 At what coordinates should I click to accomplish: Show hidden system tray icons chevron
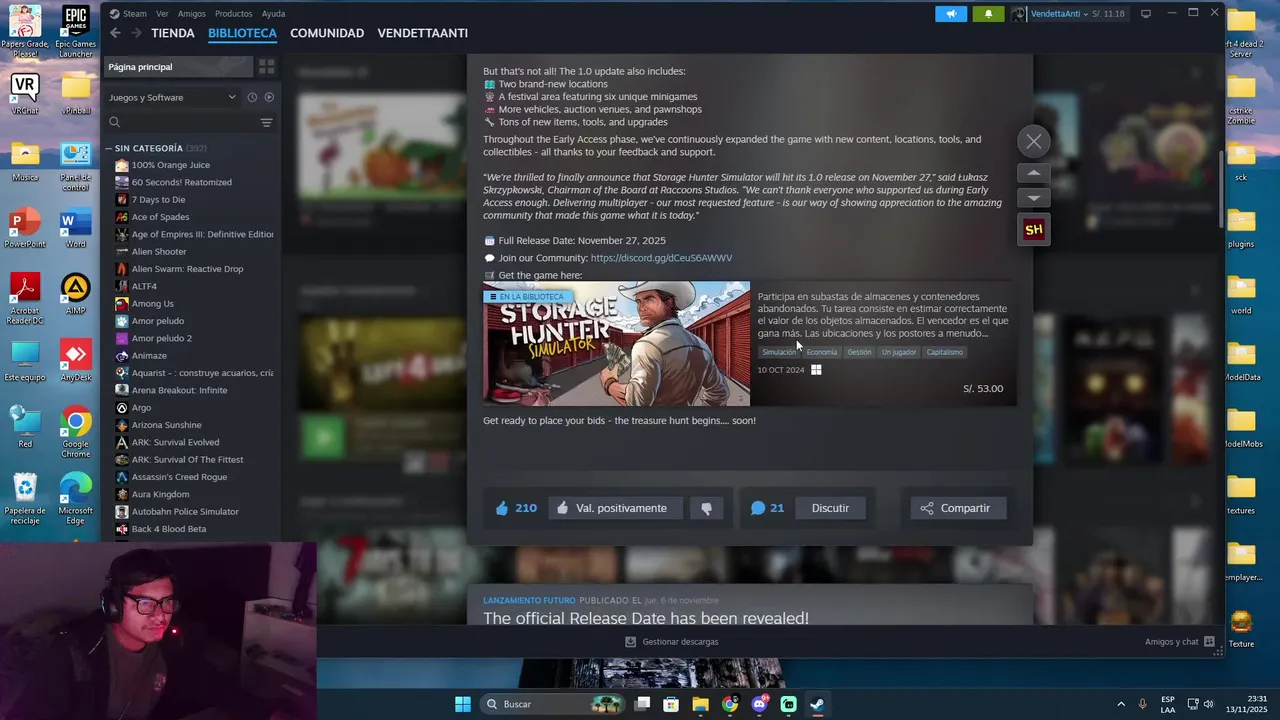pyautogui.click(x=1120, y=704)
